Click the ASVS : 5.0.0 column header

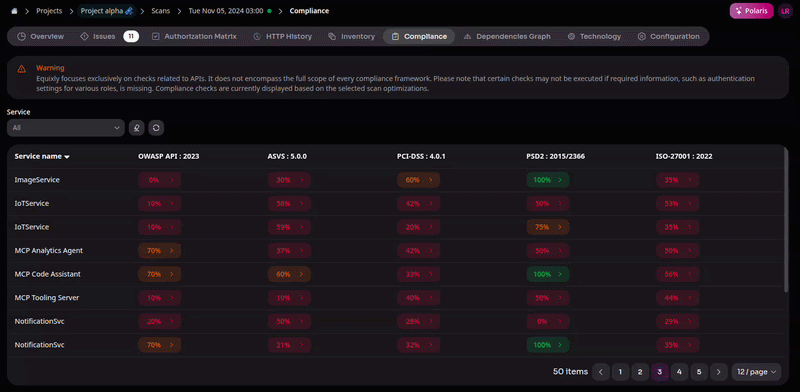tap(287, 157)
